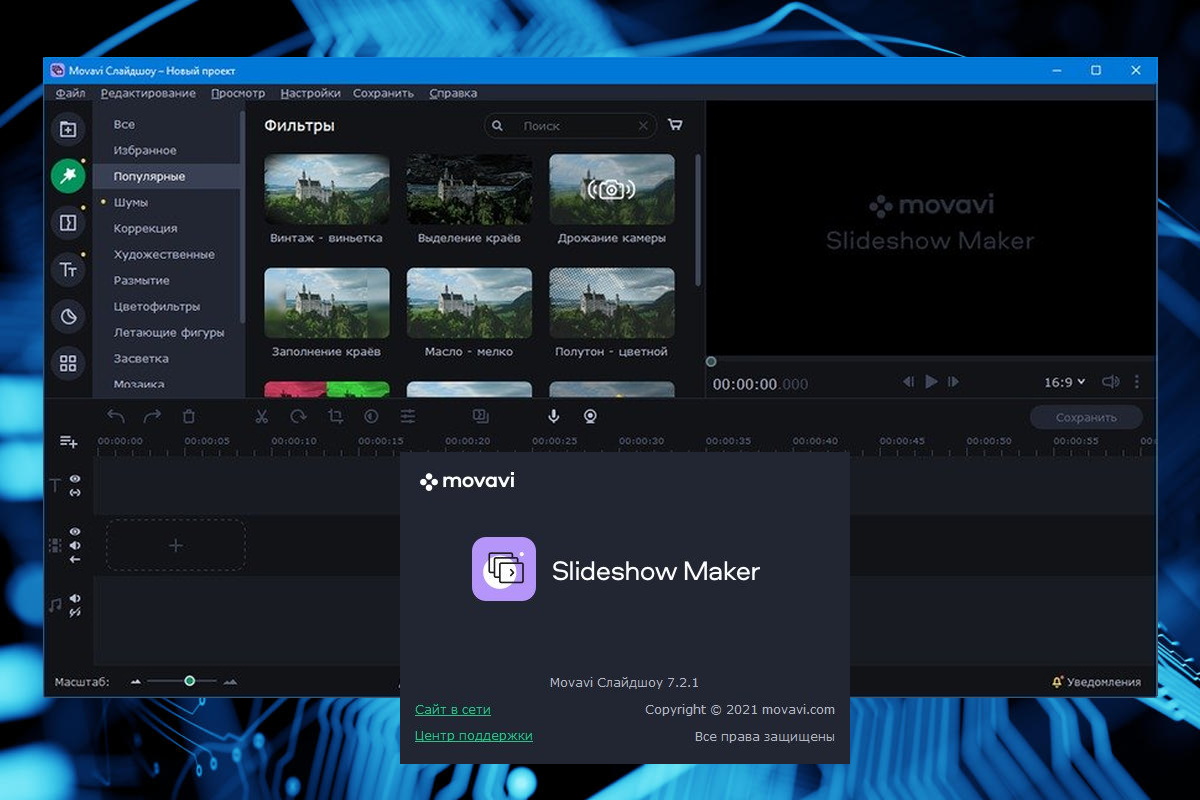The image size is (1200, 800).
Task: Open the Titles panel icon
Action: pos(68,269)
